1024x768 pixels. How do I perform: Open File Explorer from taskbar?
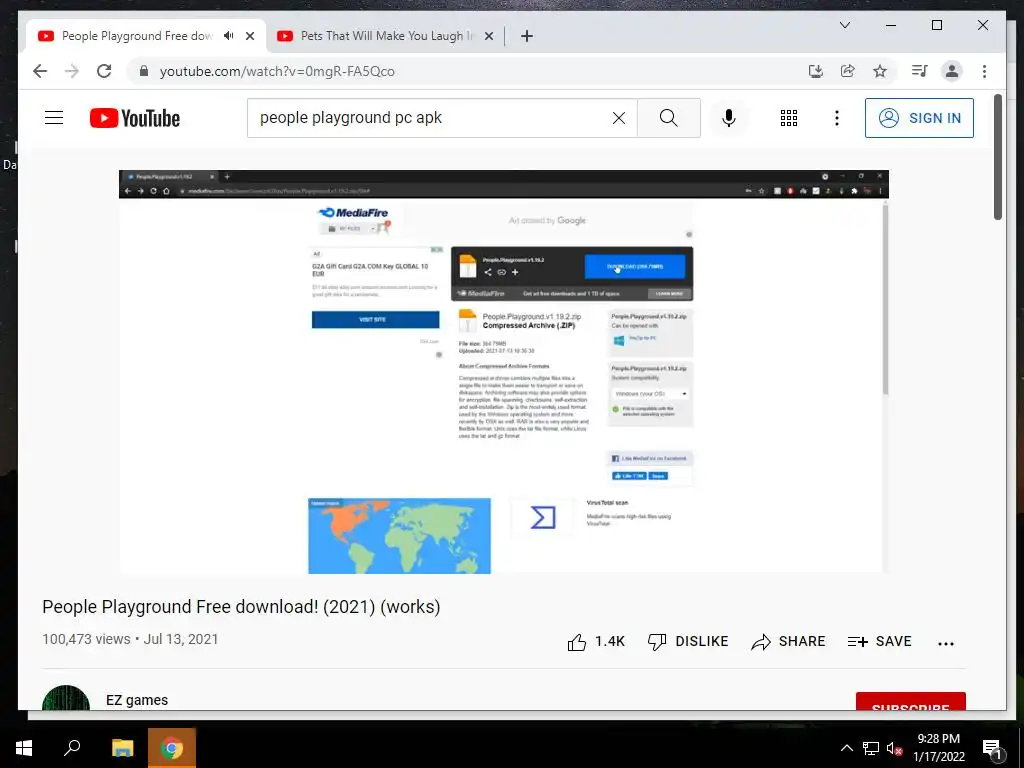[122, 748]
